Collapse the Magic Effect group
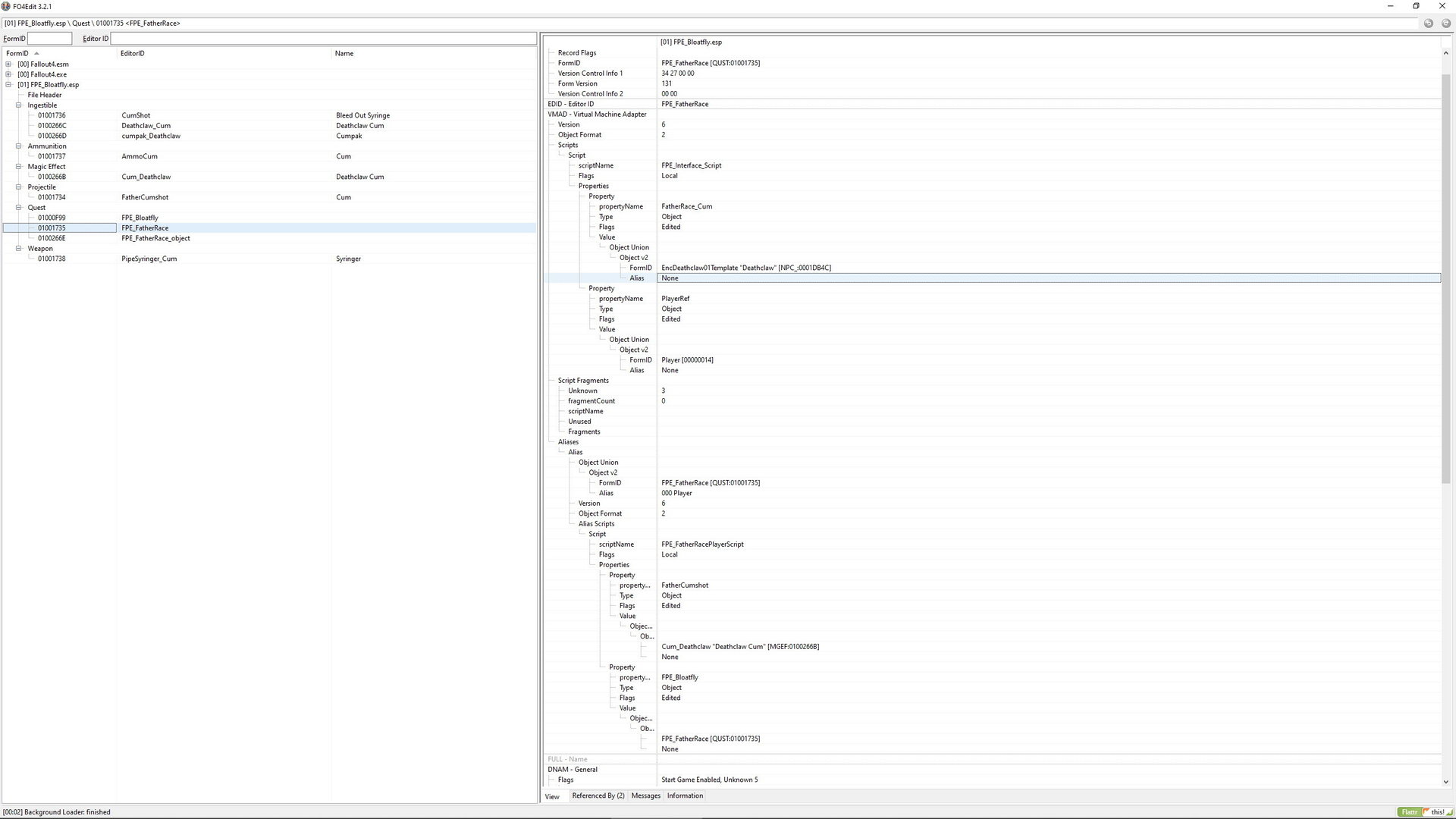 coord(19,167)
